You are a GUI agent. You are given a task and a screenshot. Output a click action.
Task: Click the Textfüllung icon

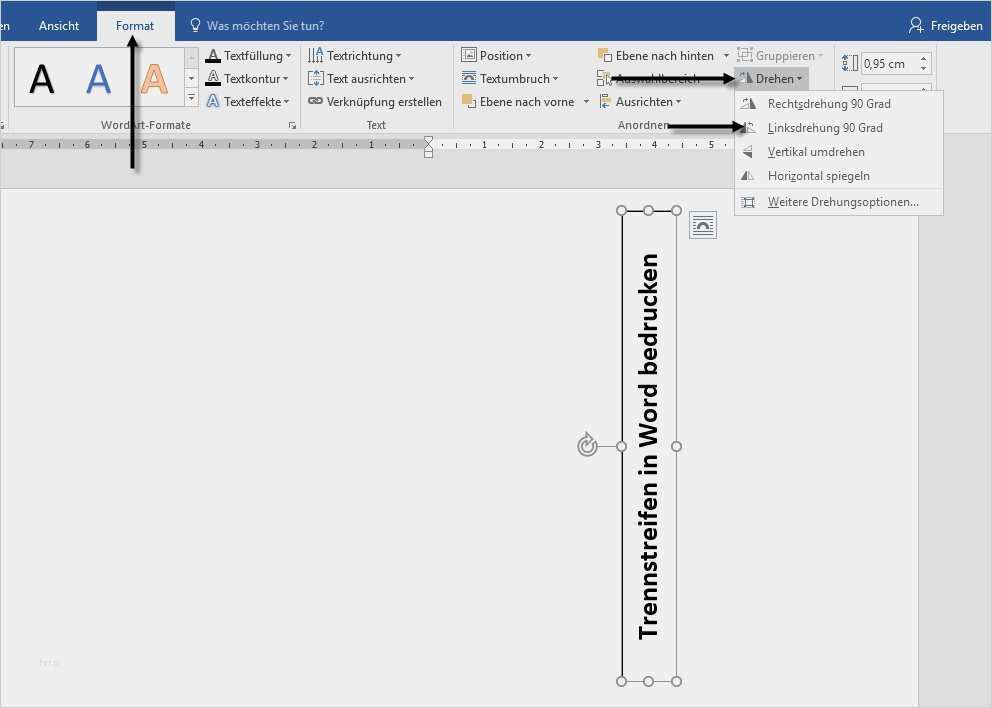click(x=213, y=56)
